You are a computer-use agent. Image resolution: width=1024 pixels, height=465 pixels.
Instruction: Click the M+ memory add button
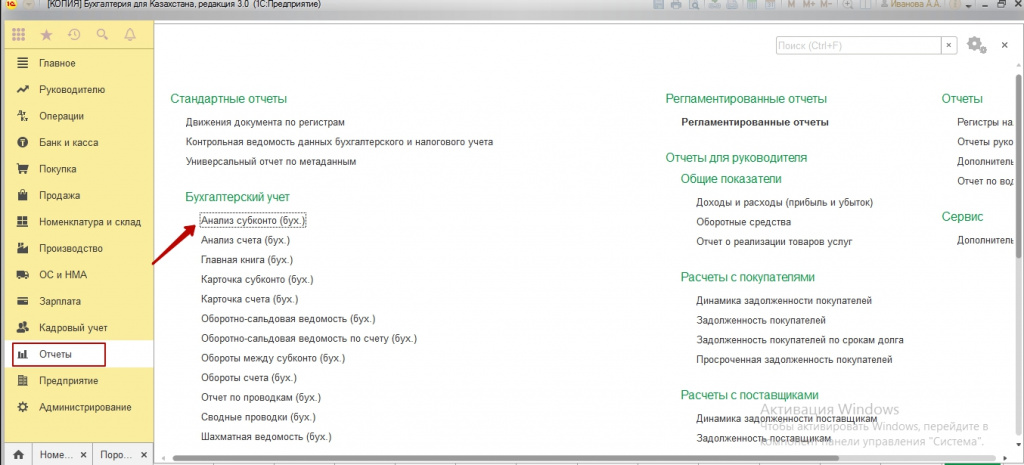click(808, 4)
